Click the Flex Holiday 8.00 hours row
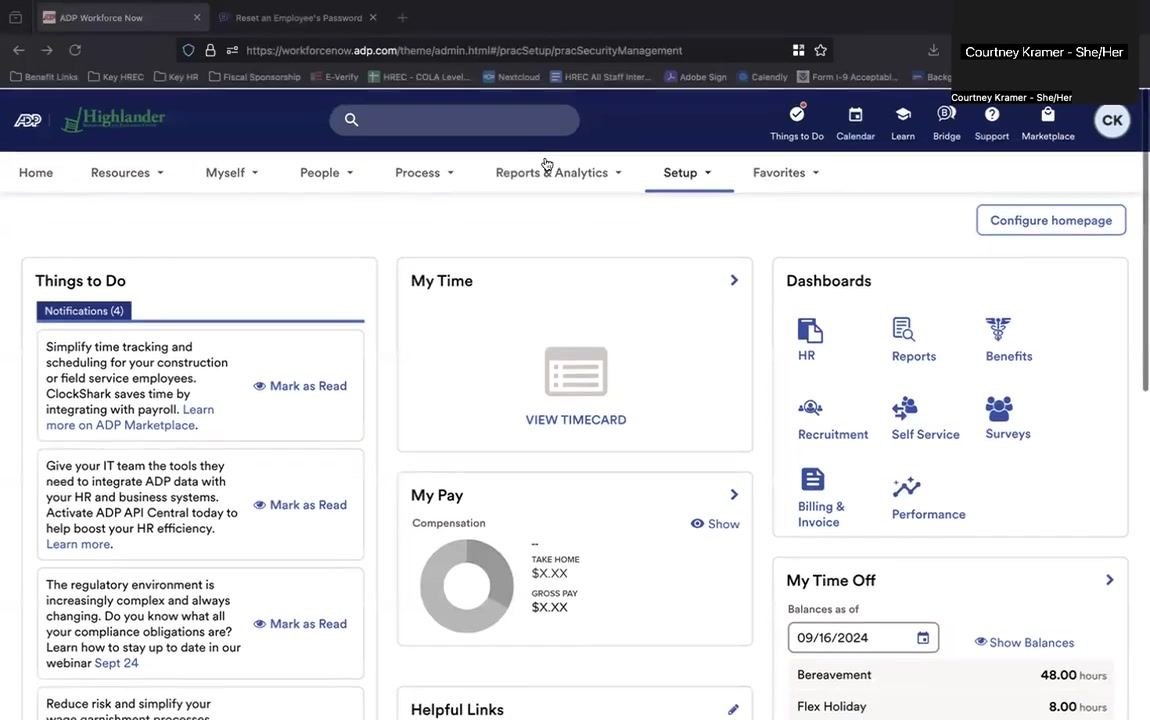Viewport: 1150px width, 720px height. point(951,706)
